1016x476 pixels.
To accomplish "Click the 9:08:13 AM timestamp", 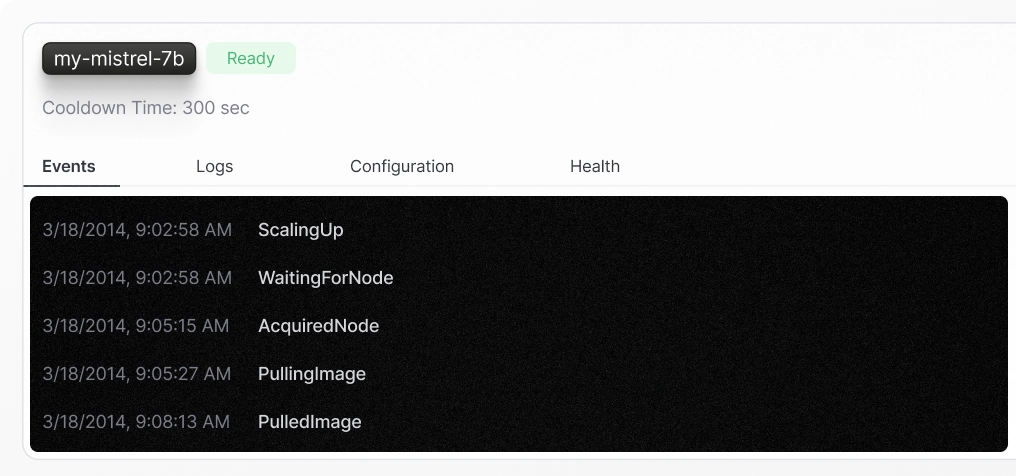I will tap(136, 422).
